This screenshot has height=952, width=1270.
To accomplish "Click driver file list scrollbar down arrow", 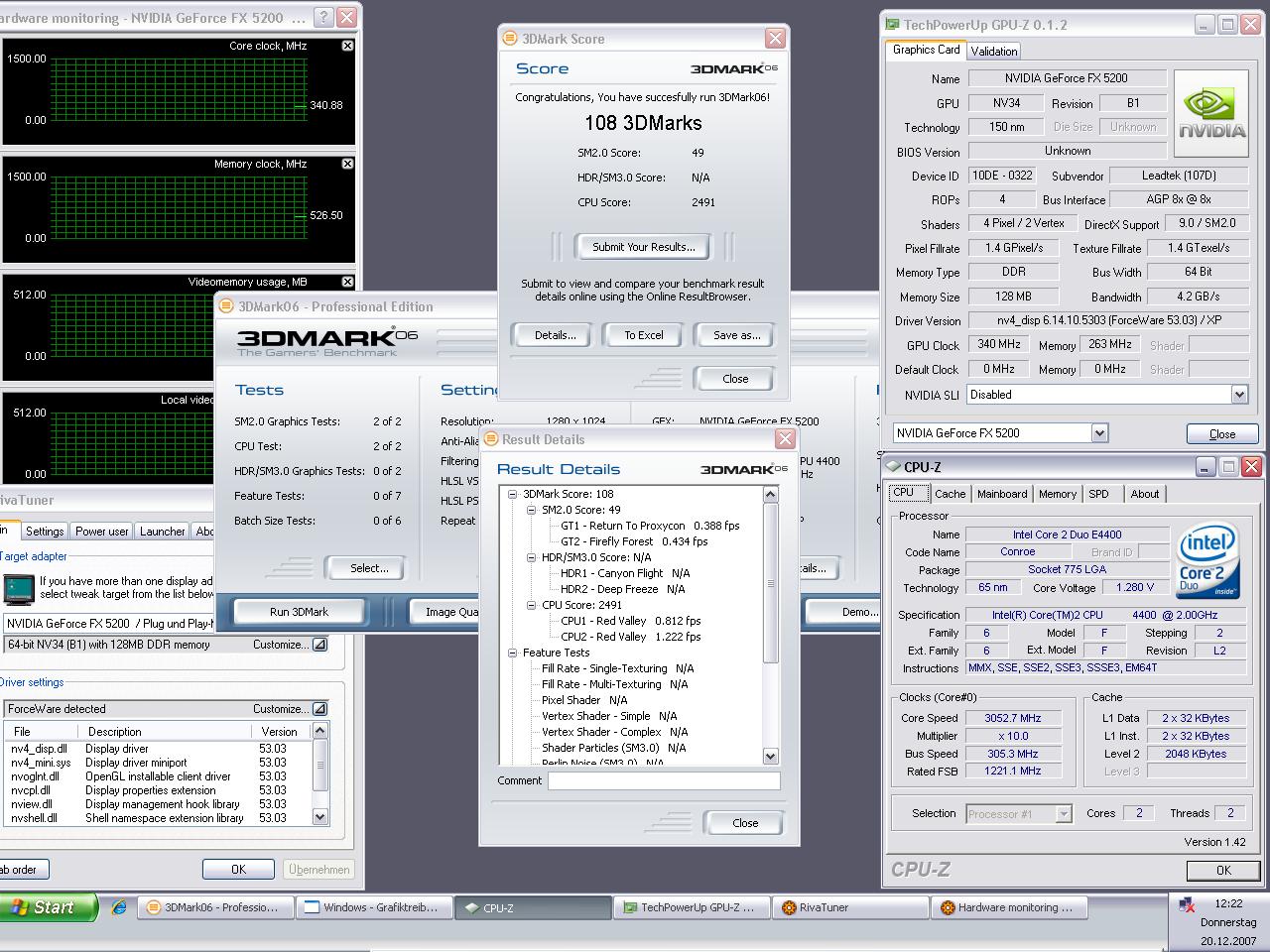I will tap(319, 817).
